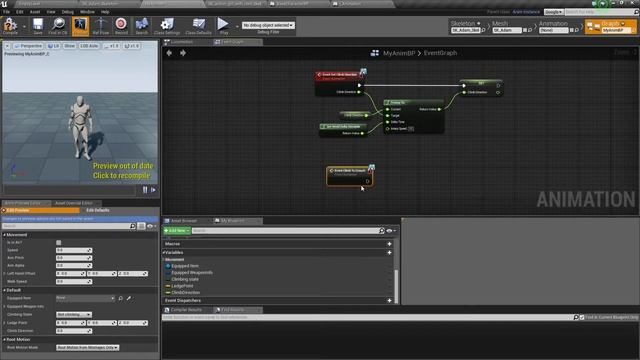Click the Find Results search magnifier icon
The height and width of the screenshot is (360, 640).
576,317
